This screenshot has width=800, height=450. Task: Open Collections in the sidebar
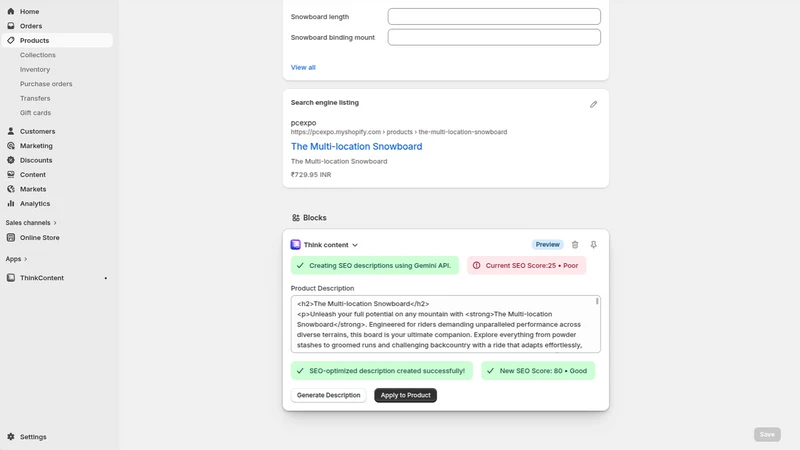[x=38, y=55]
